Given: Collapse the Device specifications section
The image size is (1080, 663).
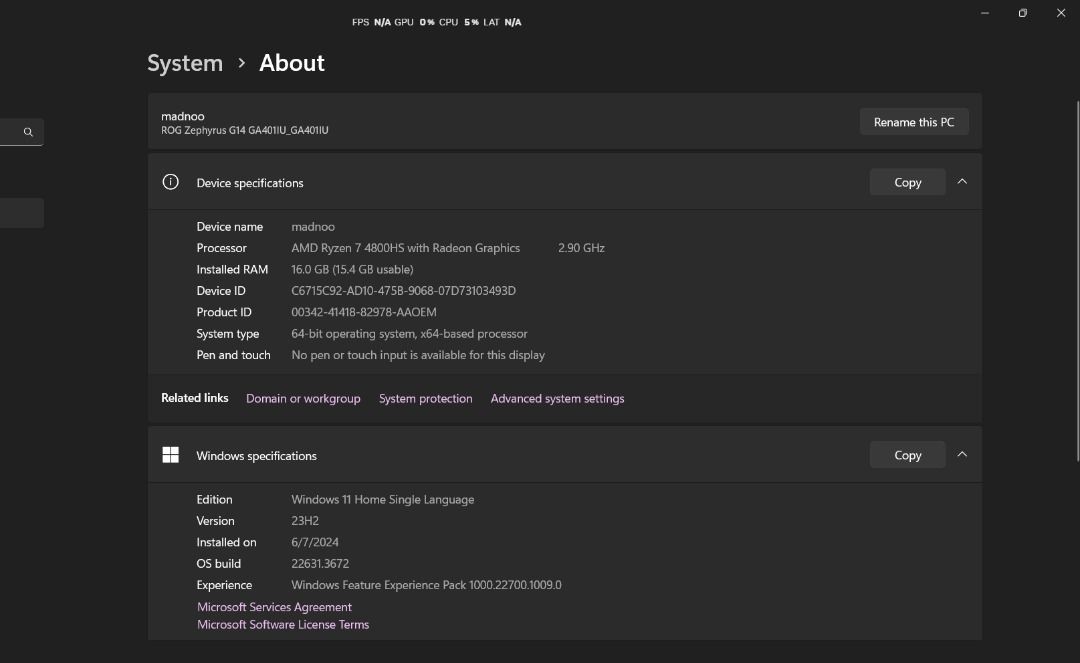Looking at the screenshot, I should coord(962,182).
